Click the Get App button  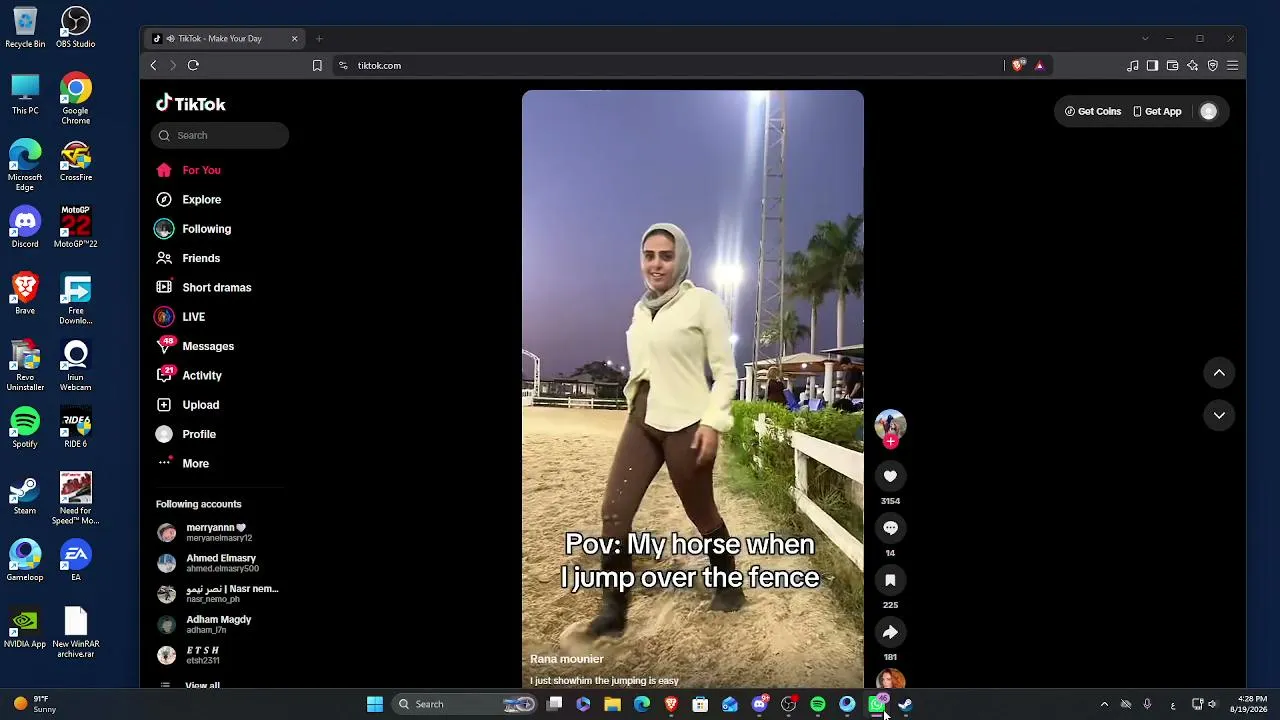click(x=1157, y=111)
